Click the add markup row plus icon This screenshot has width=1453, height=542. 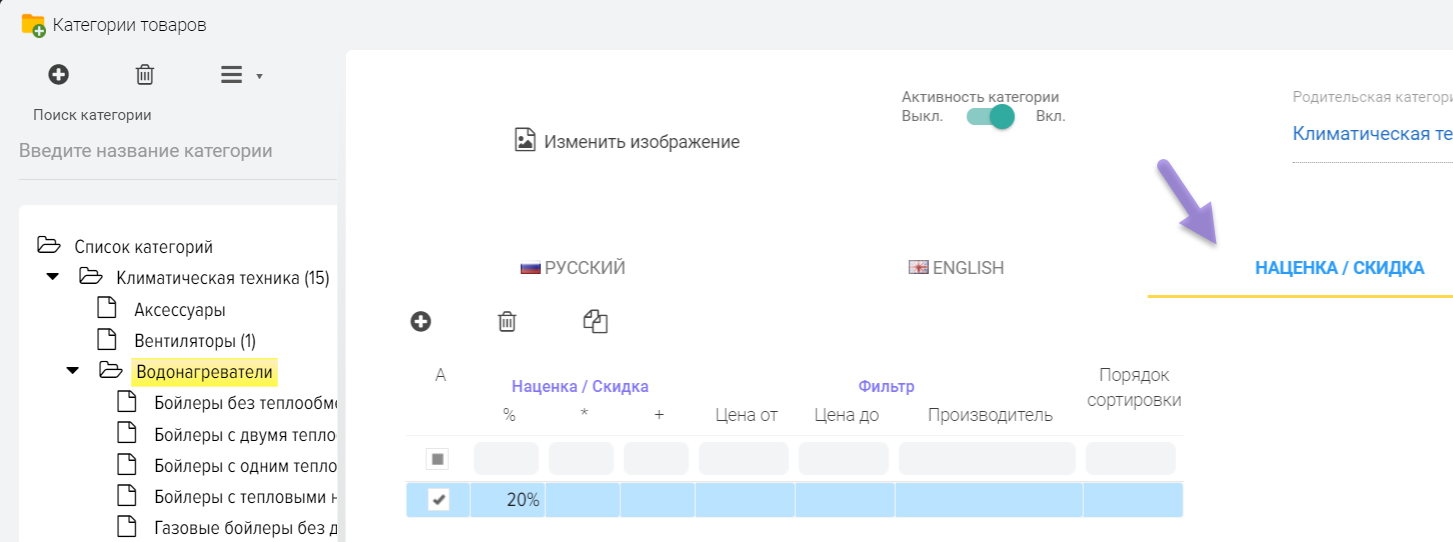[x=421, y=321]
